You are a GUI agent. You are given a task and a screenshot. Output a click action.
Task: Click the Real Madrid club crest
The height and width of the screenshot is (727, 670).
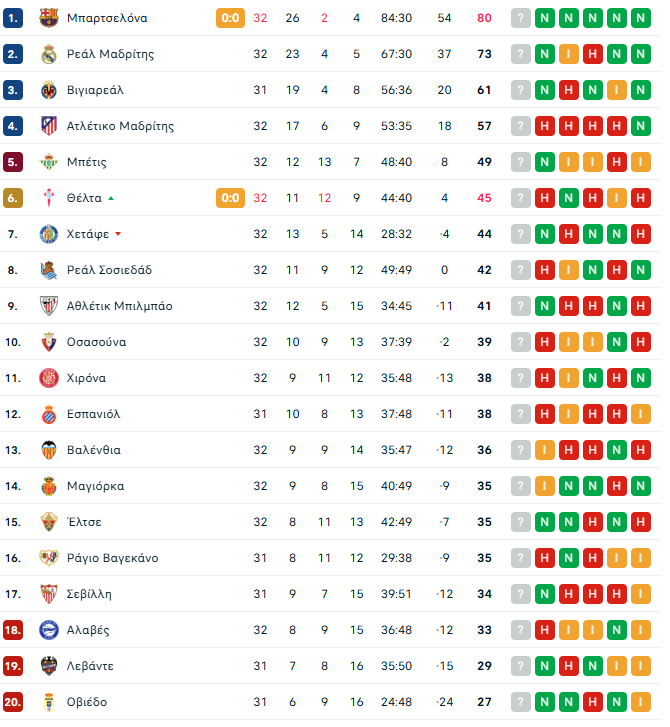click(48, 54)
